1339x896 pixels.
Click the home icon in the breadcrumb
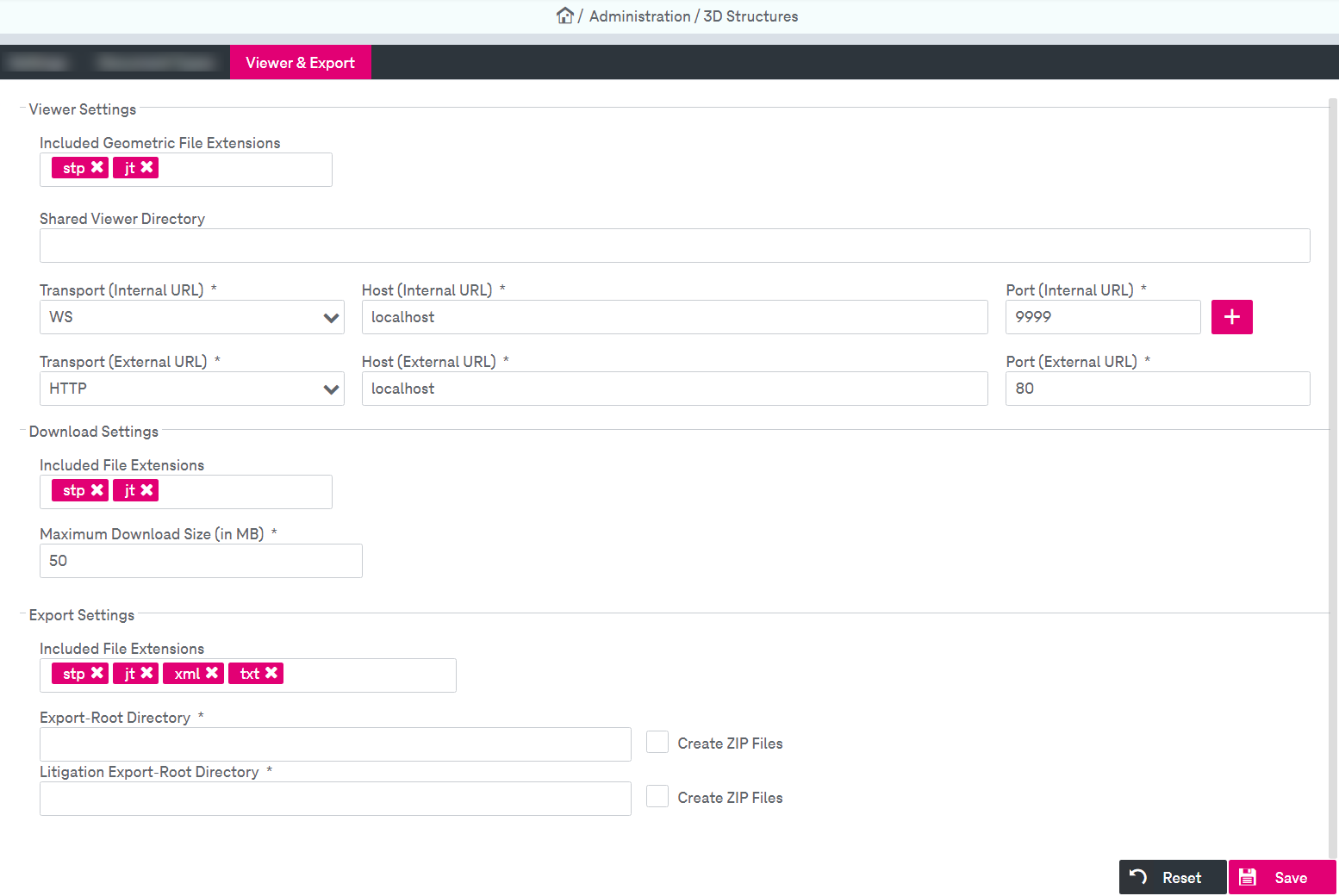pos(565,16)
